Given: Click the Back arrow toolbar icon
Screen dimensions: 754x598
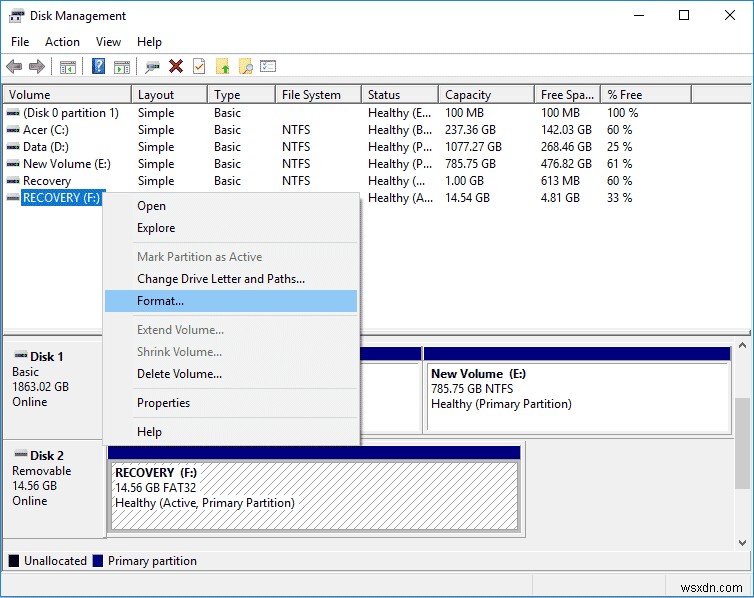Looking at the screenshot, I should point(14,67).
